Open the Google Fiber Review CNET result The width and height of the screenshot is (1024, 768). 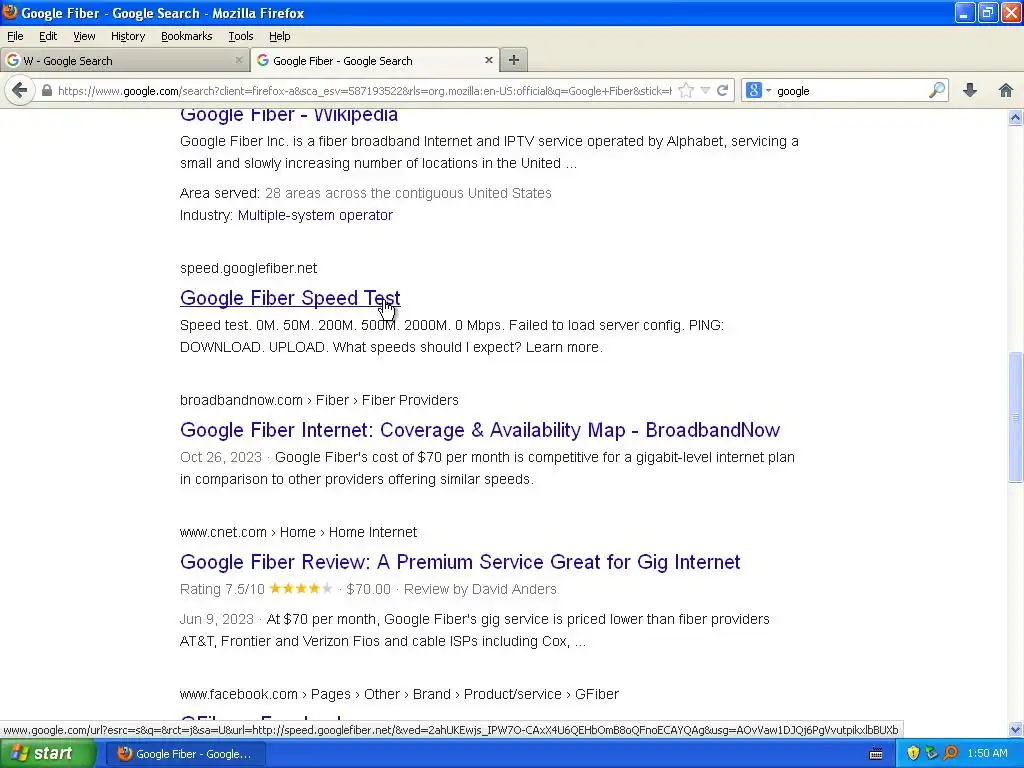(x=460, y=562)
